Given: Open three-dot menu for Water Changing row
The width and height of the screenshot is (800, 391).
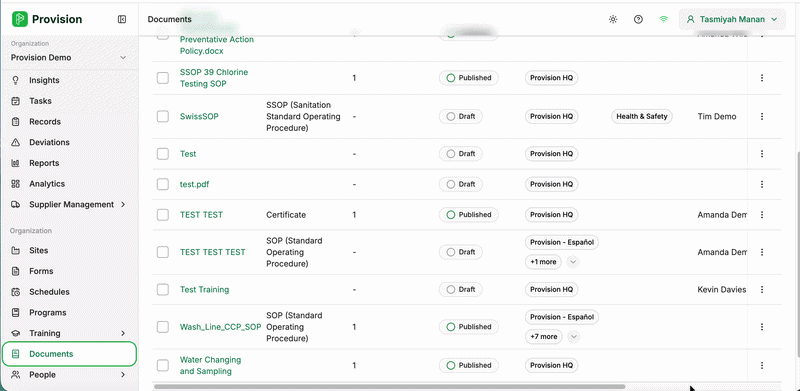Looking at the screenshot, I should (x=762, y=365).
